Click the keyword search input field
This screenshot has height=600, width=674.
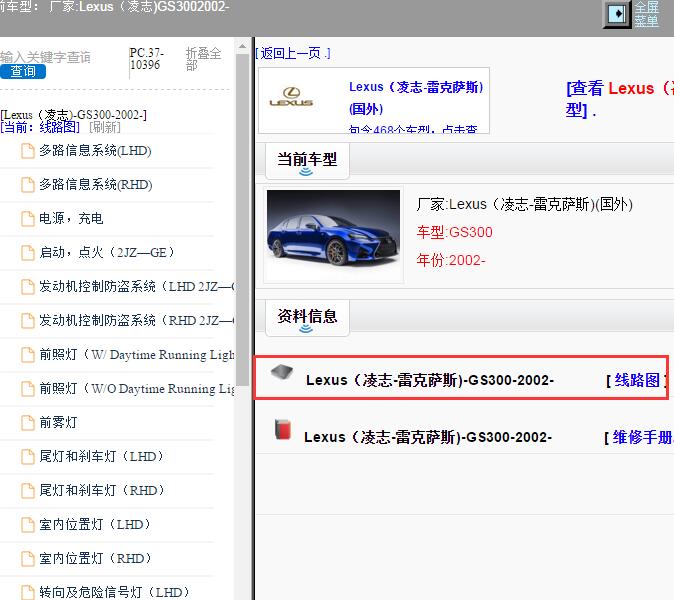tap(46, 57)
